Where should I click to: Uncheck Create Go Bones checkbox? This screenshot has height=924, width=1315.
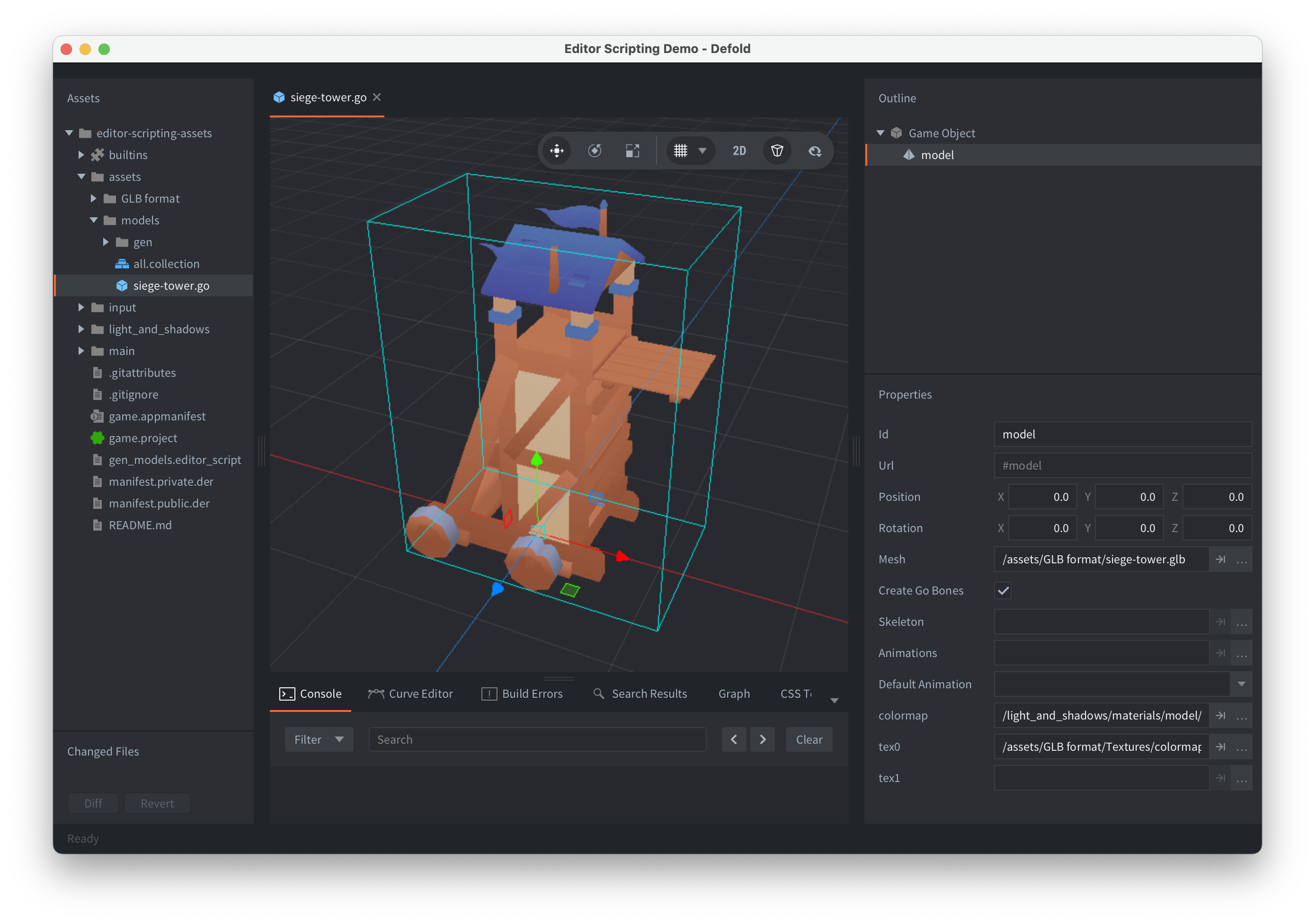[x=1003, y=591]
